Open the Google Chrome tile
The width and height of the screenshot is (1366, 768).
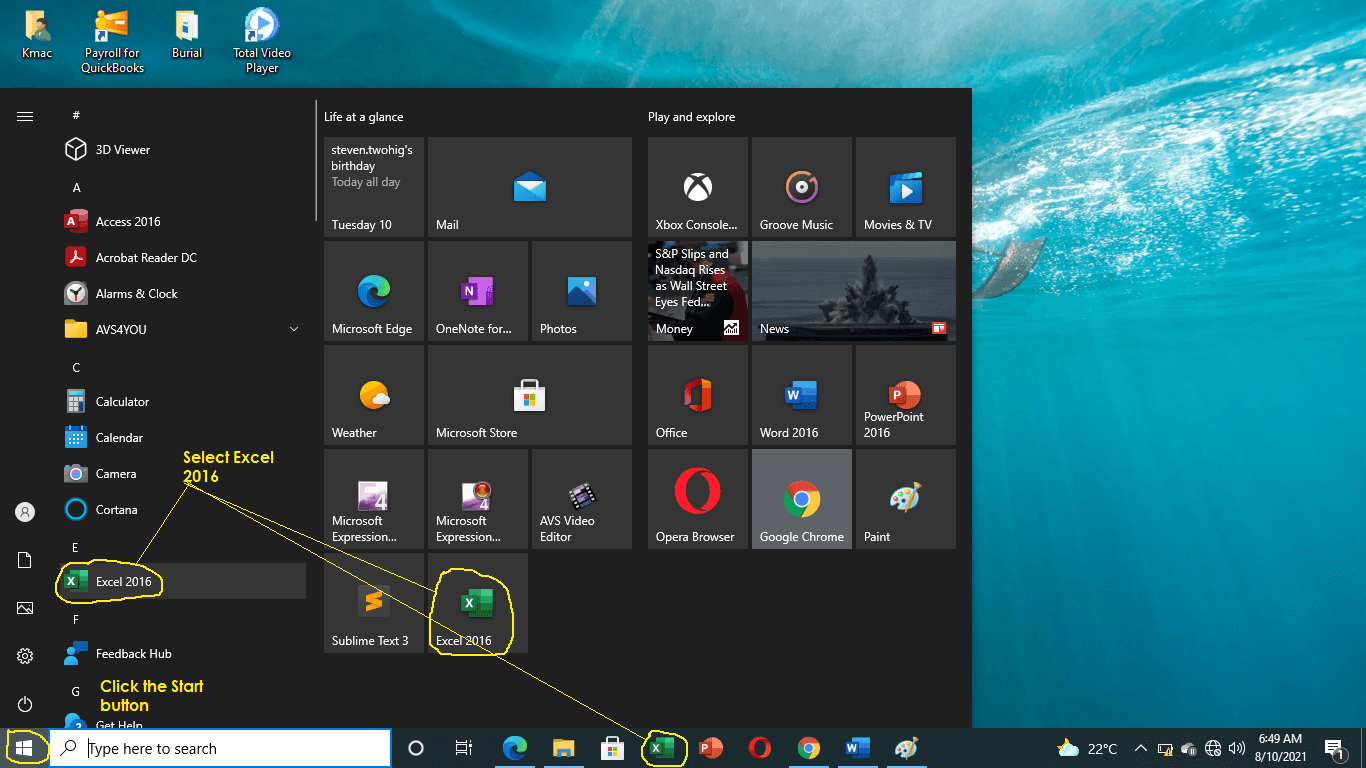click(801, 499)
